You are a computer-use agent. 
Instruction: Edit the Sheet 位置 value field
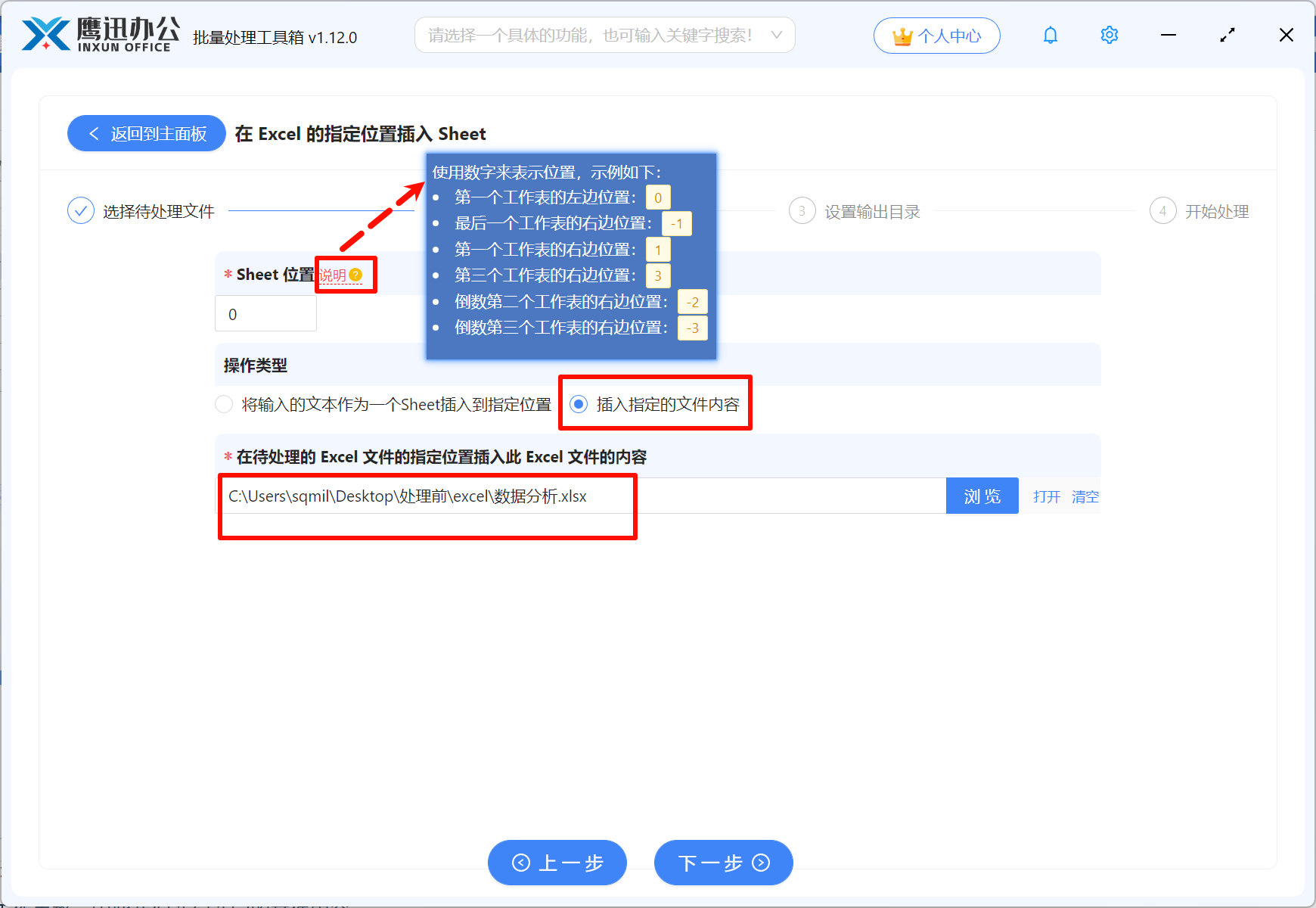(x=265, y=313)
